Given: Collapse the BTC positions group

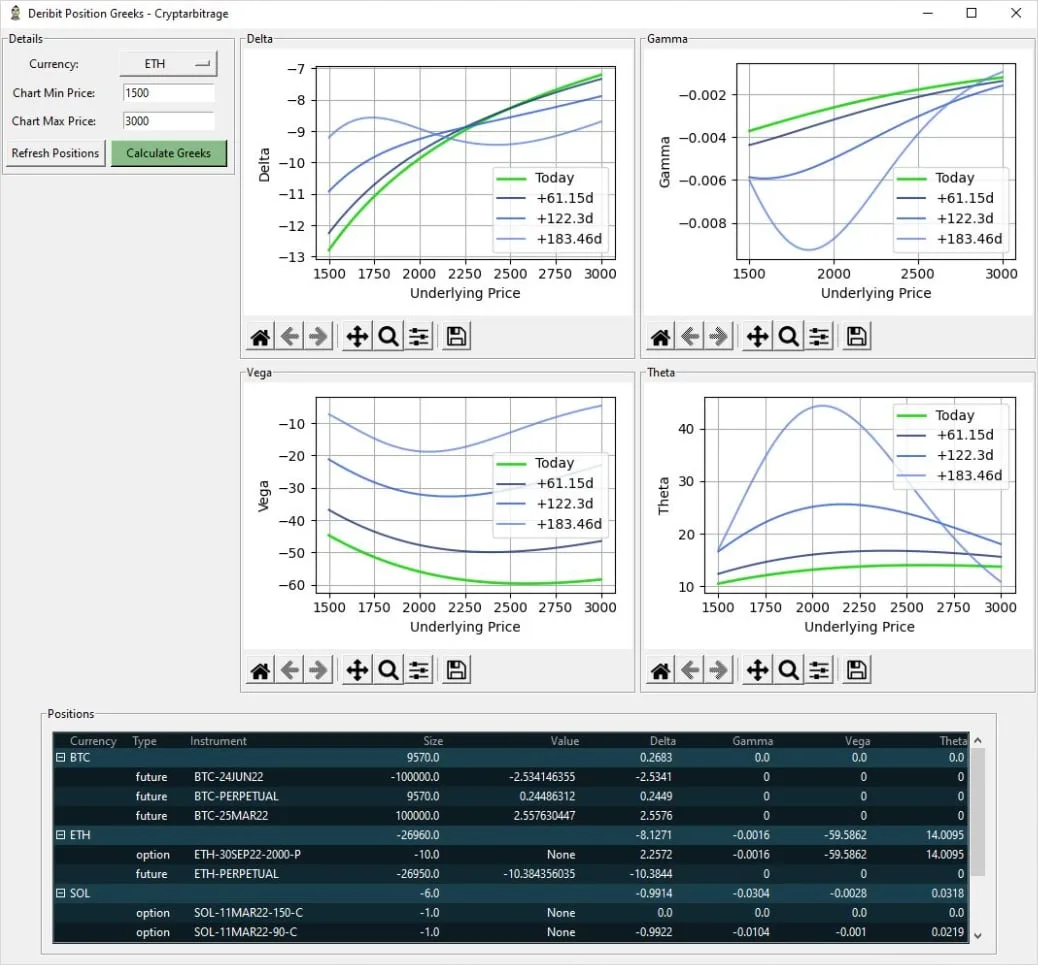Looking at the screenshot, I should pos(60,757).
